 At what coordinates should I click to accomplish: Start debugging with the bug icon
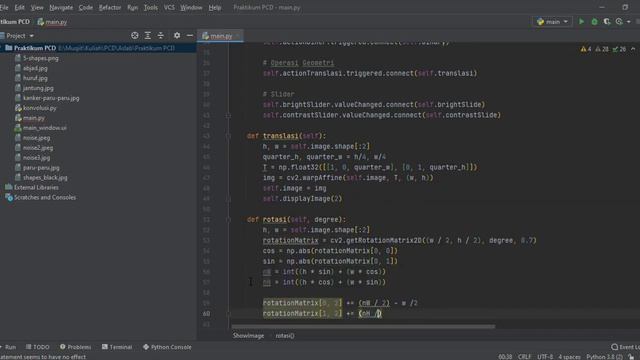pos(594,22)
